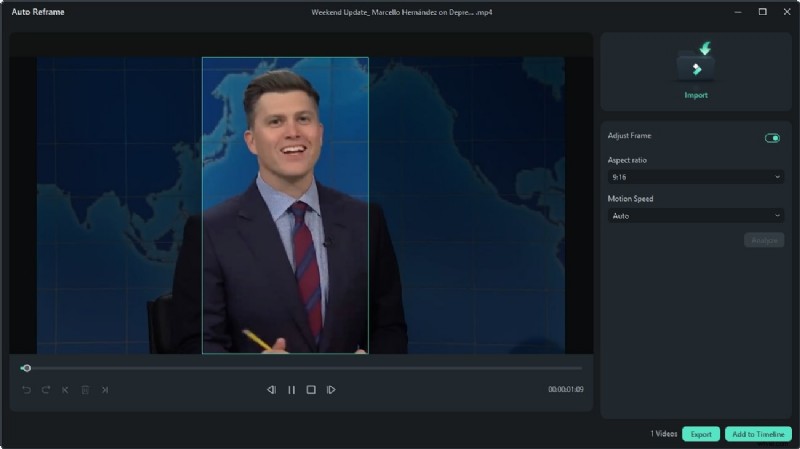Click the playhead on the progress slider
Screen dimensions: 800x449
(x=26, y=368)
